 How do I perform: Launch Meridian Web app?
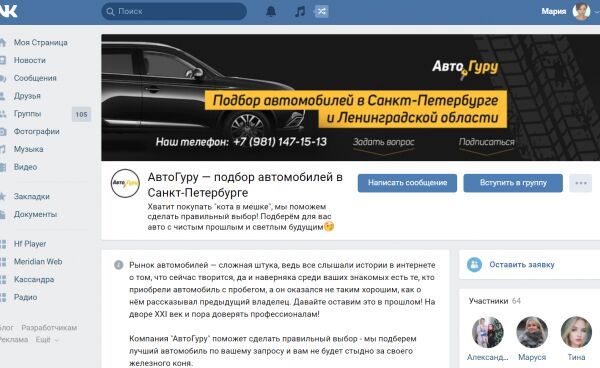38,262
